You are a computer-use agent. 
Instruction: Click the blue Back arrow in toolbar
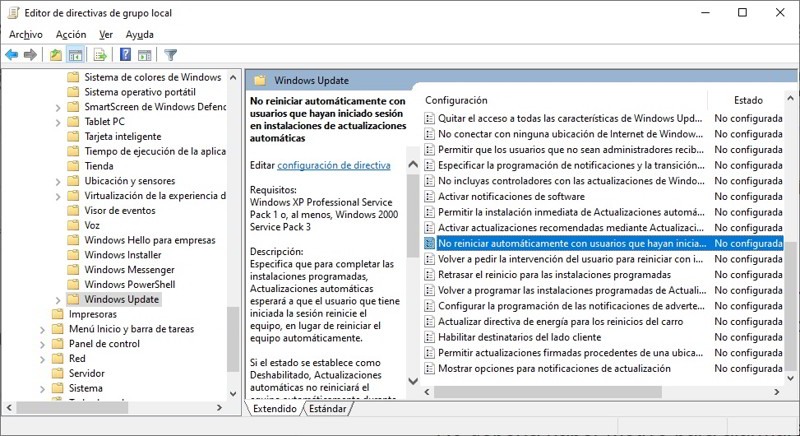click(12, 55)
